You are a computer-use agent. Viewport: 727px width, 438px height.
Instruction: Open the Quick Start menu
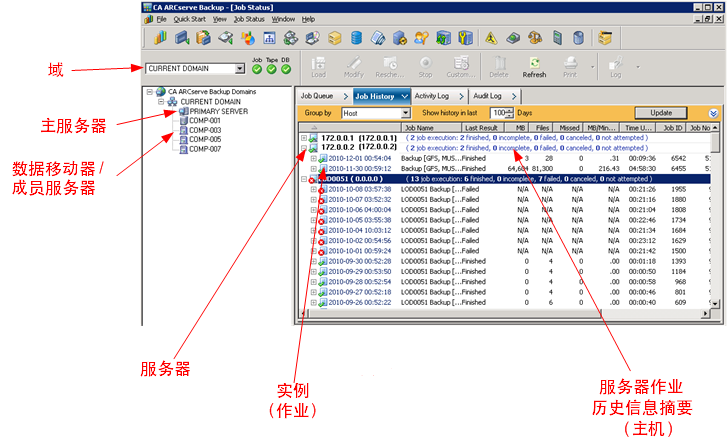(190, 19)
